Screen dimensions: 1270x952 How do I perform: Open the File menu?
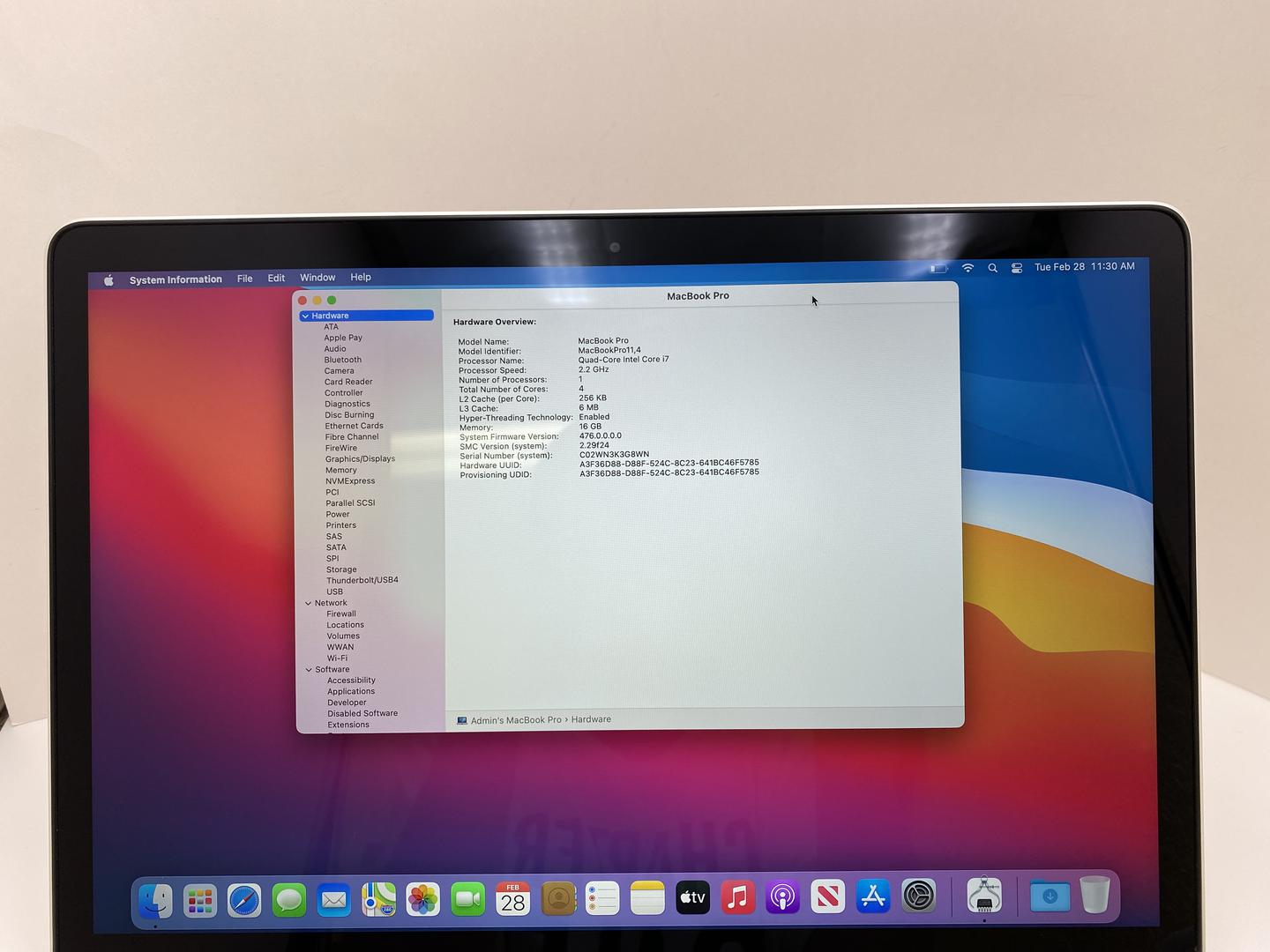click(244, 279)
